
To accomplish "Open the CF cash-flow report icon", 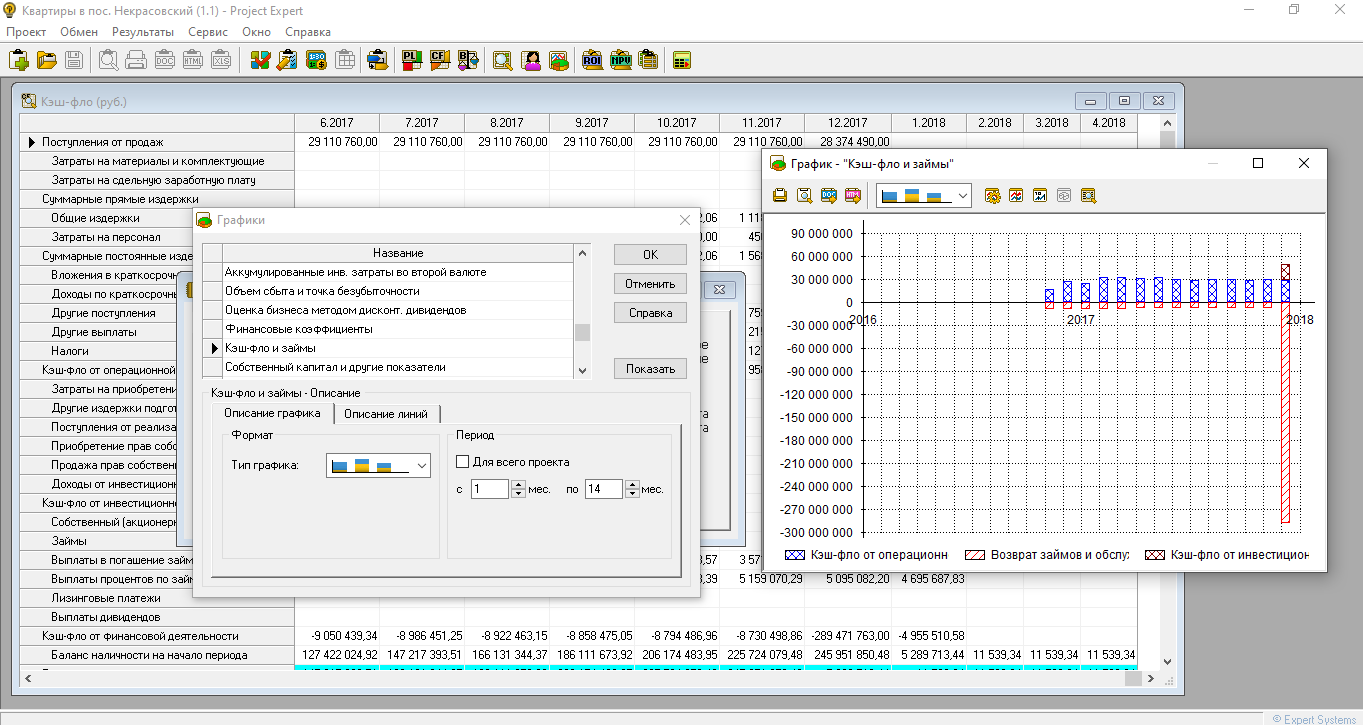I will (x=440, y=60).
